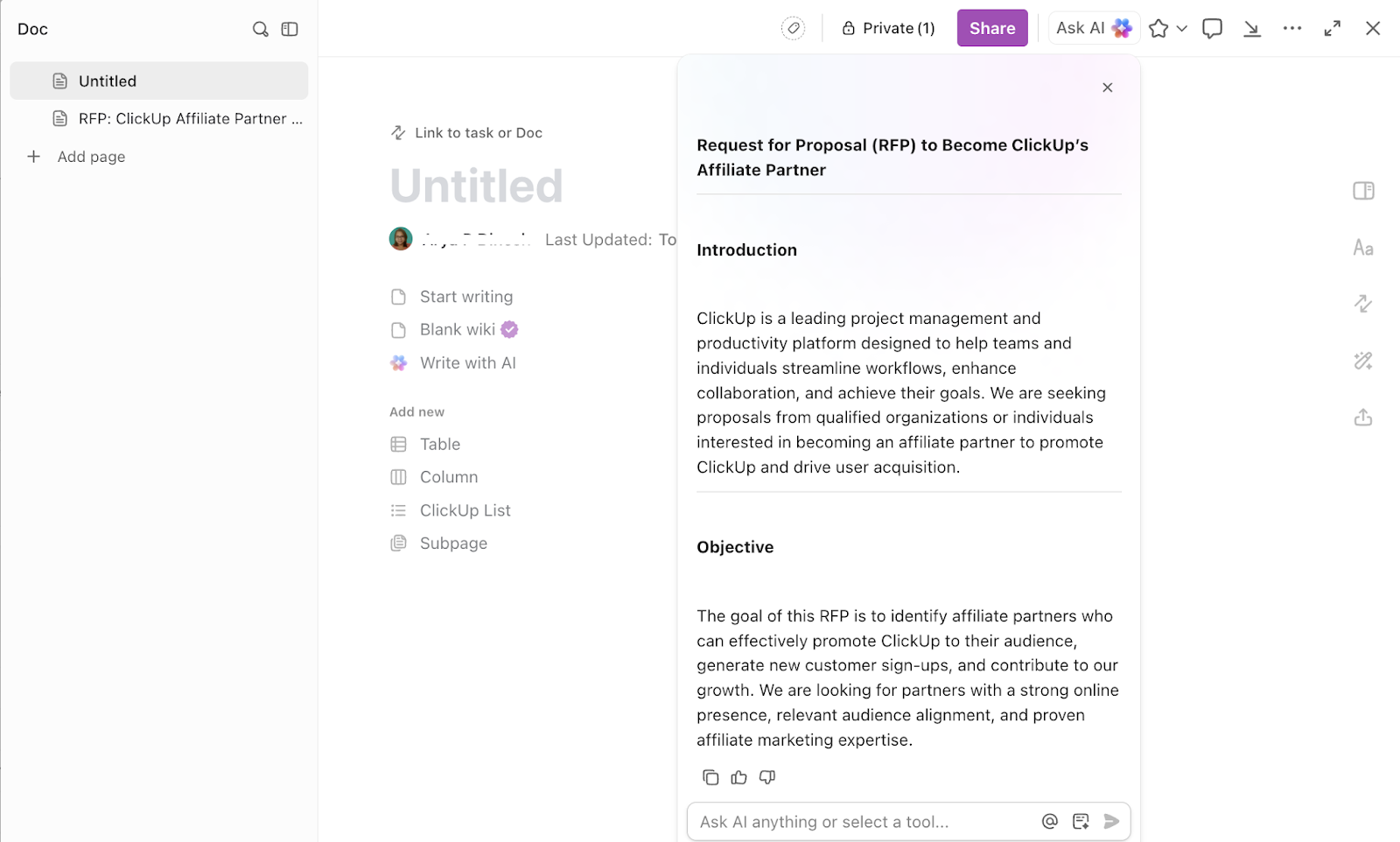Open the more options ellipsis menu
This screenshot has width=1400, height=842.
click(x=1292, y=28)
